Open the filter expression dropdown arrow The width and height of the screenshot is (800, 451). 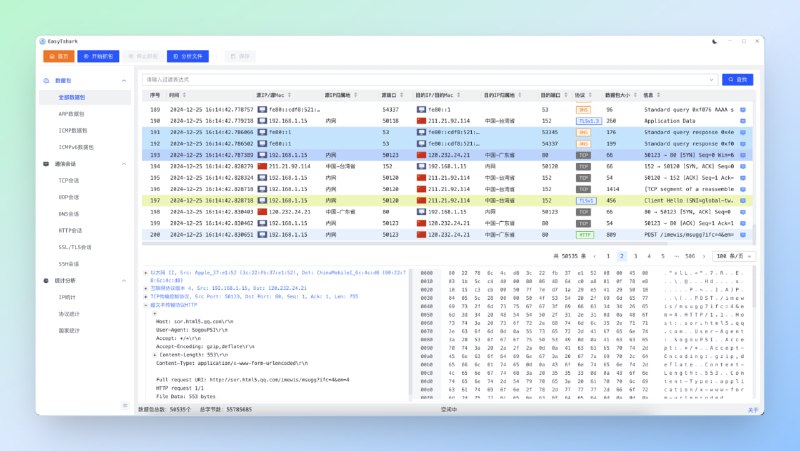click(713, 79)
